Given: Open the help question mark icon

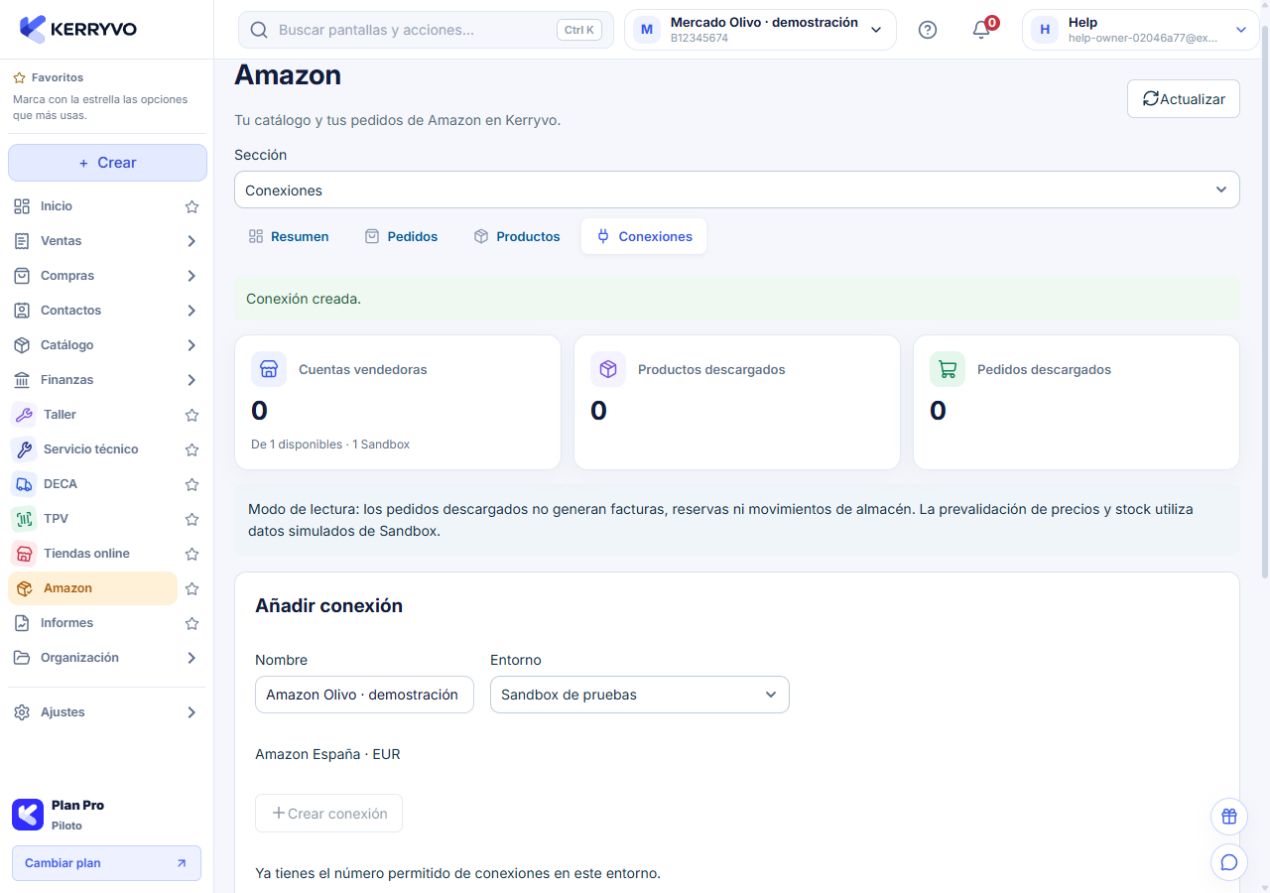Looking at the screenshot, I should coord(927,30).
